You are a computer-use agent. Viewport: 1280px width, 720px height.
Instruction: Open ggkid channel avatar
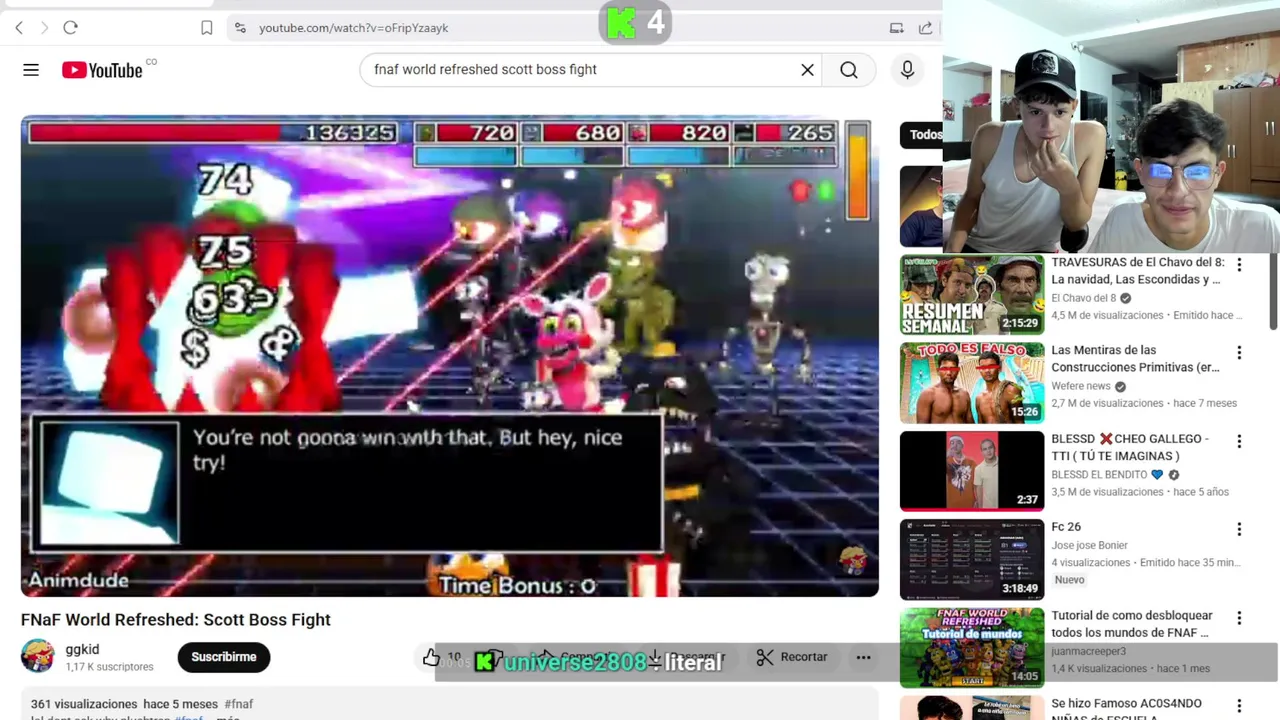point(38,656)
